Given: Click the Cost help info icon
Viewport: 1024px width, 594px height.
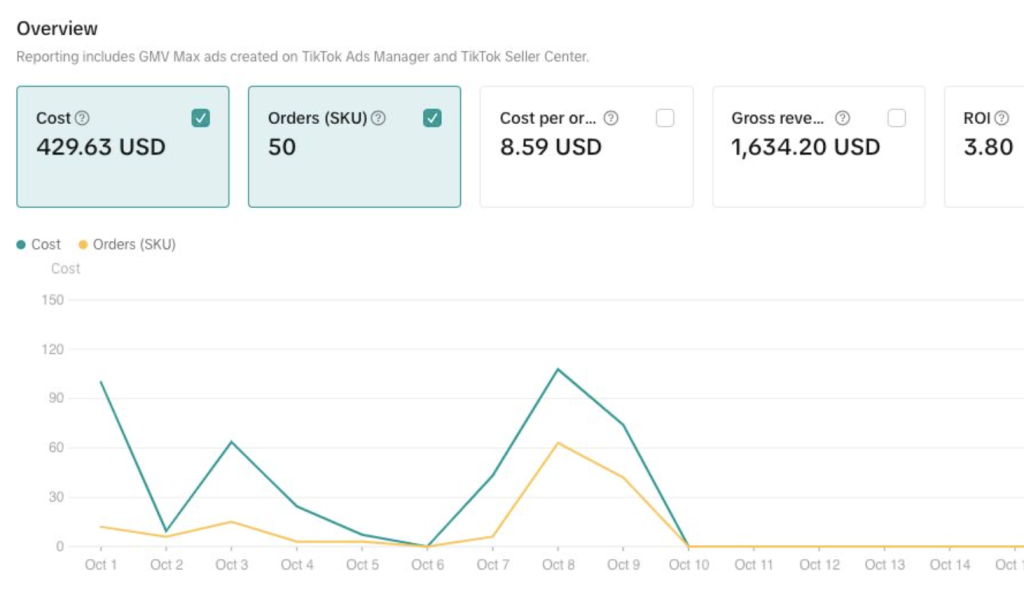Looking at the screenshot, I should tap(82, 118).
